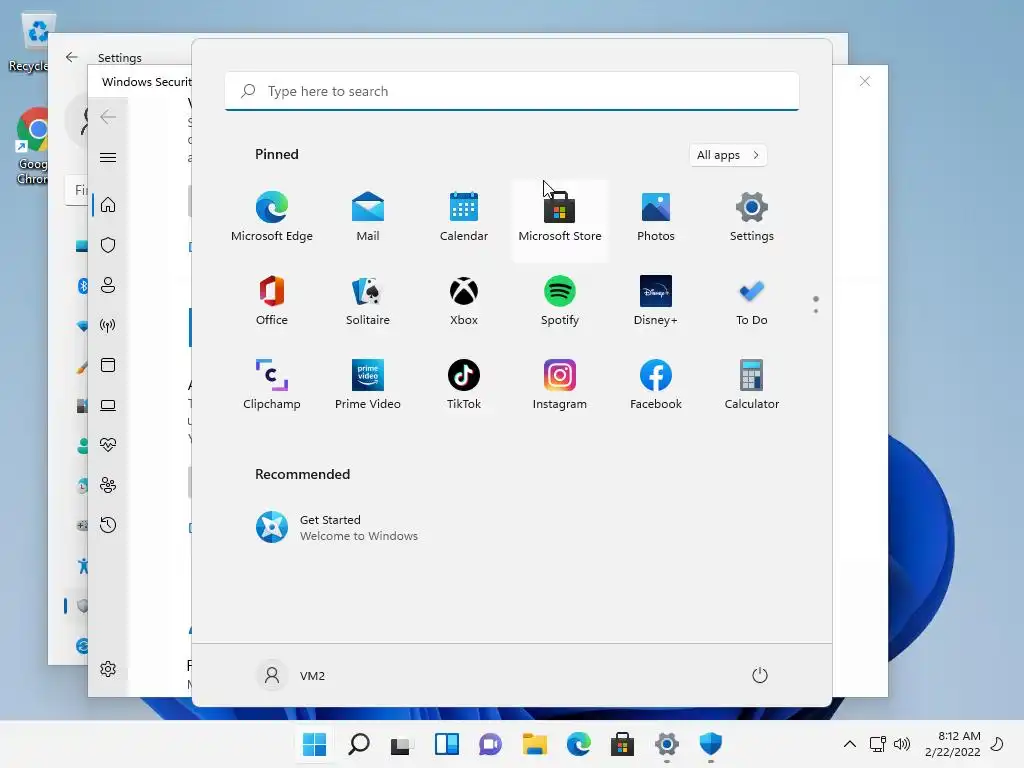Viewport: 1024px width, 768px height.
Task: Open taskbar Search magnifier
Action: (359, 744)
